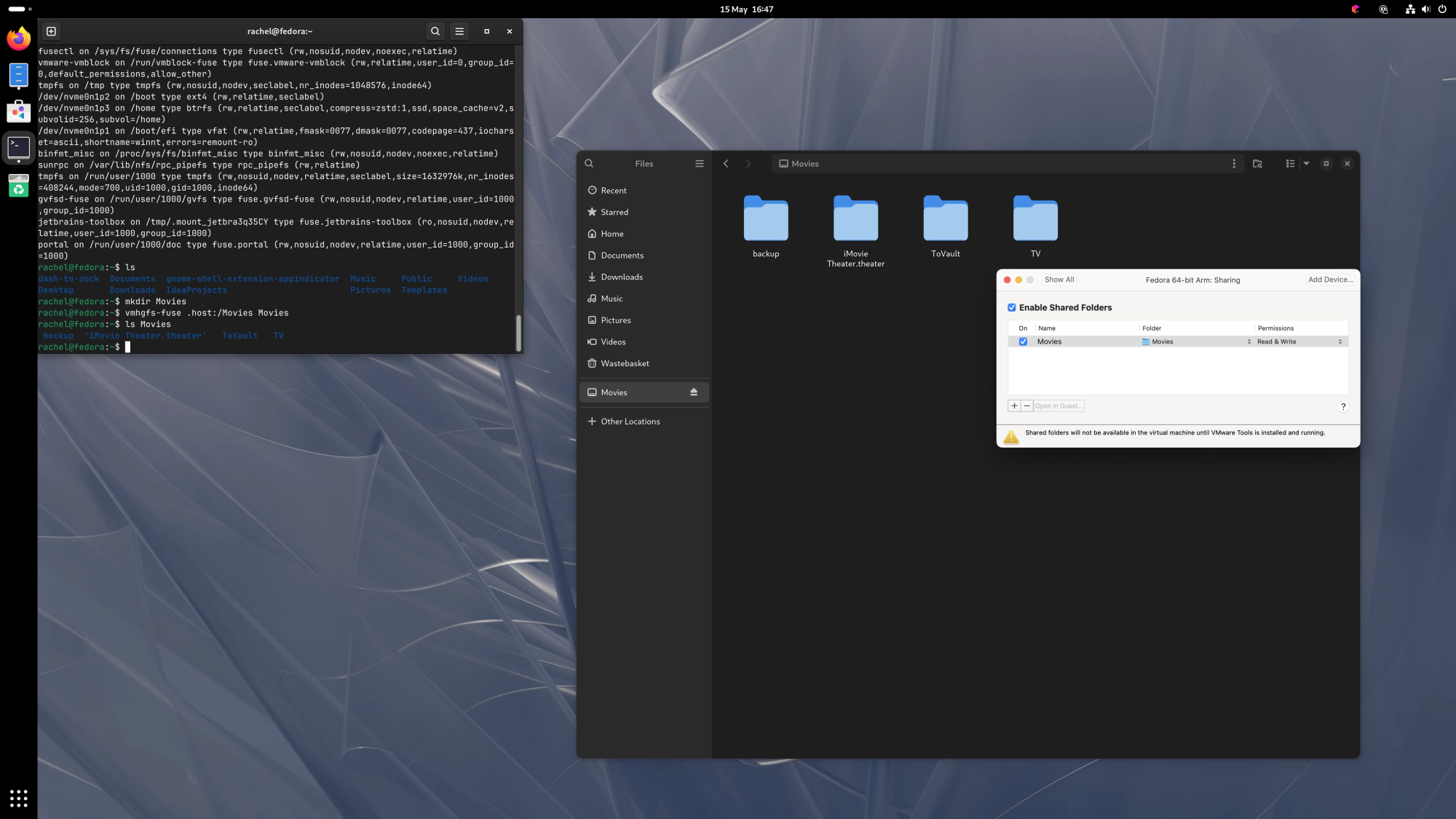Uncheck Enable Shared Folders checkbox
The height and width of the screenshot is (819, 1456).
(x=1012, y=308)
